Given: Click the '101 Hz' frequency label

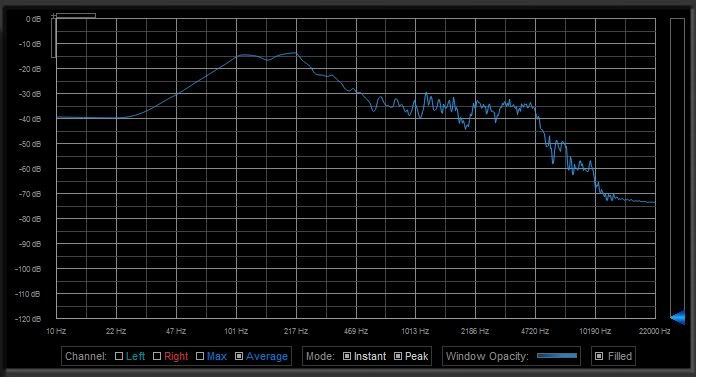Looking at the screenshot, I should point(236,331).
